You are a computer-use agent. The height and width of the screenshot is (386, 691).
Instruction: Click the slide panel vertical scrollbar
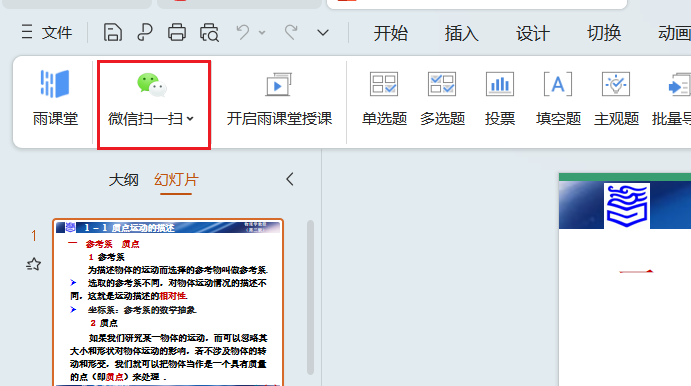tap(310, 297)
